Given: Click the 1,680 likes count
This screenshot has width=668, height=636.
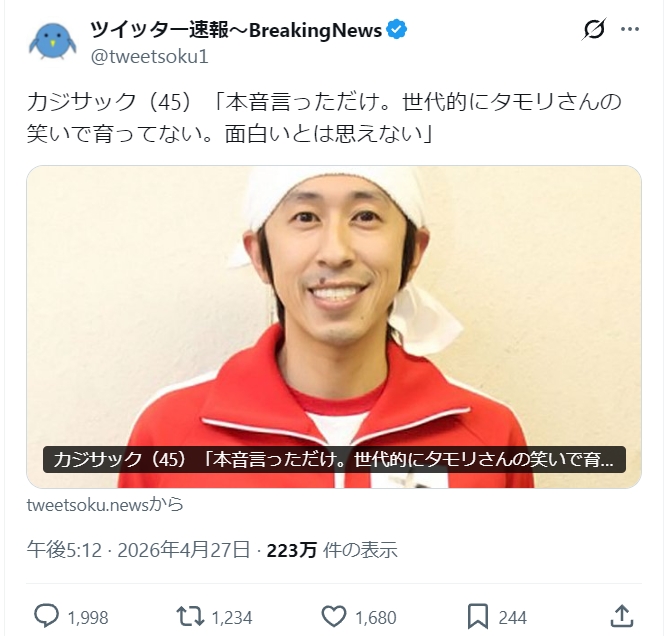Looking at the screenshot, I should click(376, 618).
